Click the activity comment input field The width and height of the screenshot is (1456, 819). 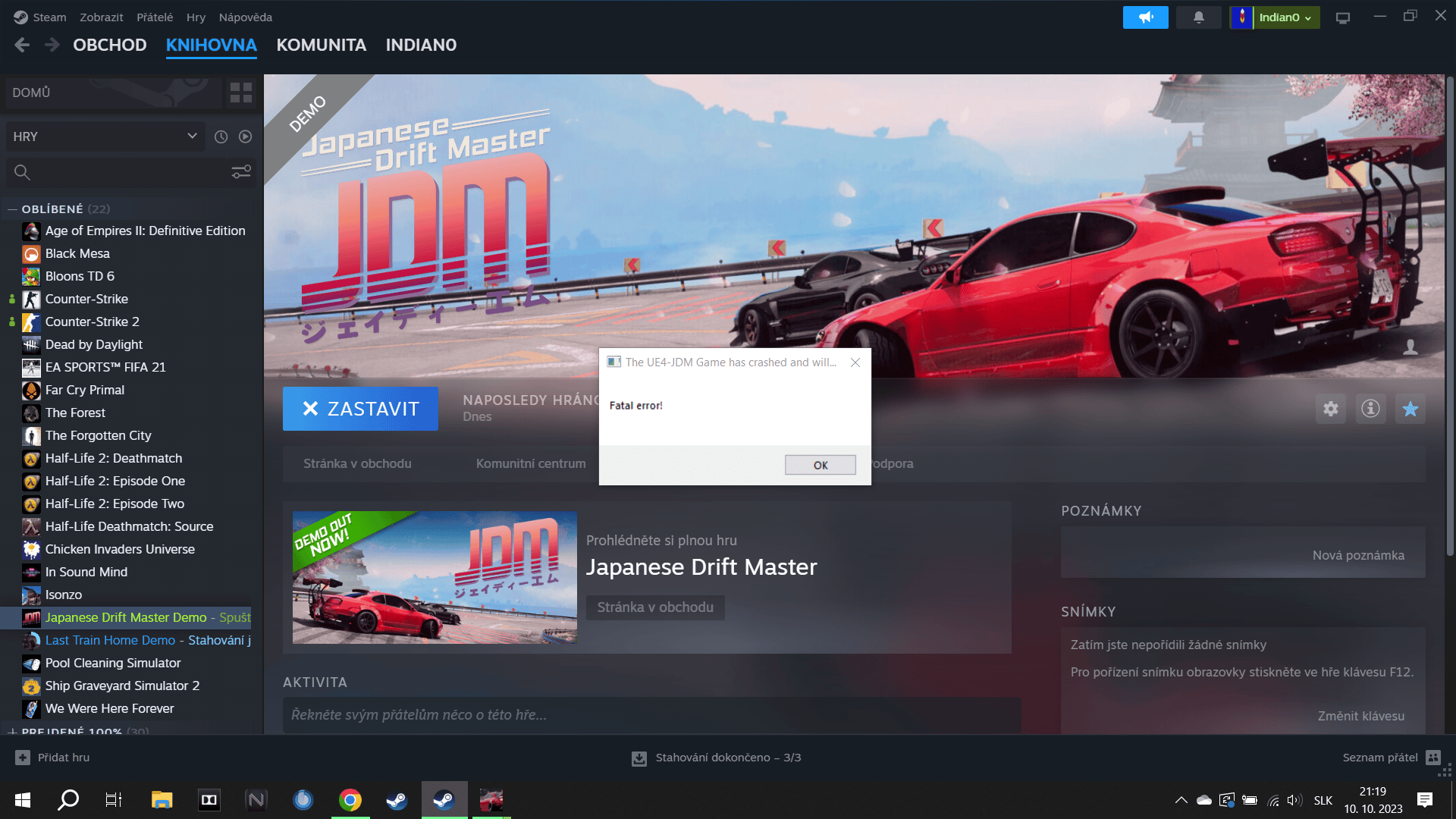(651, 715)
